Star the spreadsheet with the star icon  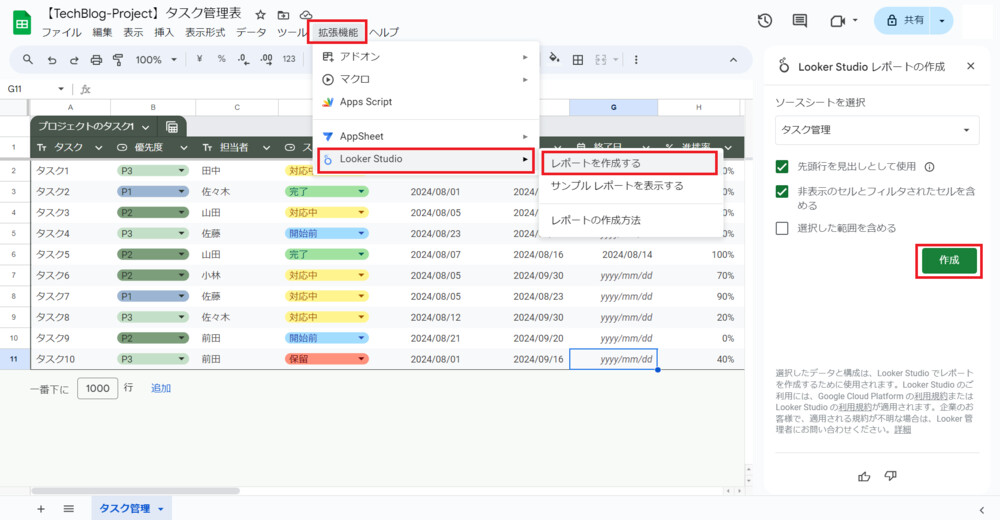pos(261,15)
